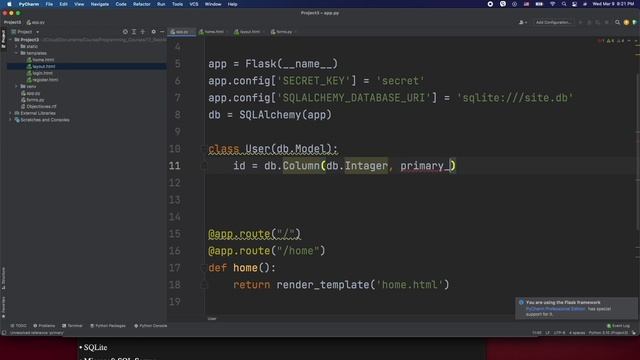Click the User breadcrumb below editor
The width and height of the screenshot is (640, 360).
click(x=212, y=318)
